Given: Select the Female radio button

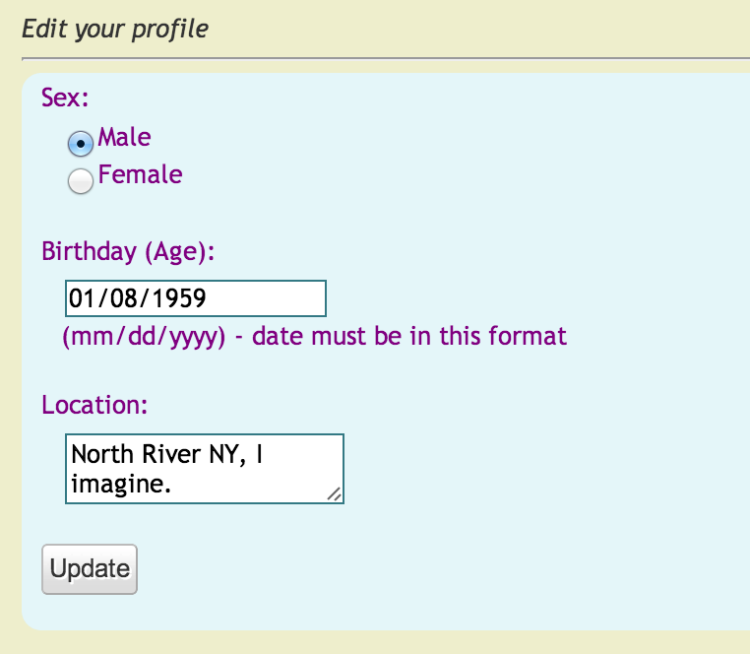Looking at the screenshot, I should (x=80, y=180).
